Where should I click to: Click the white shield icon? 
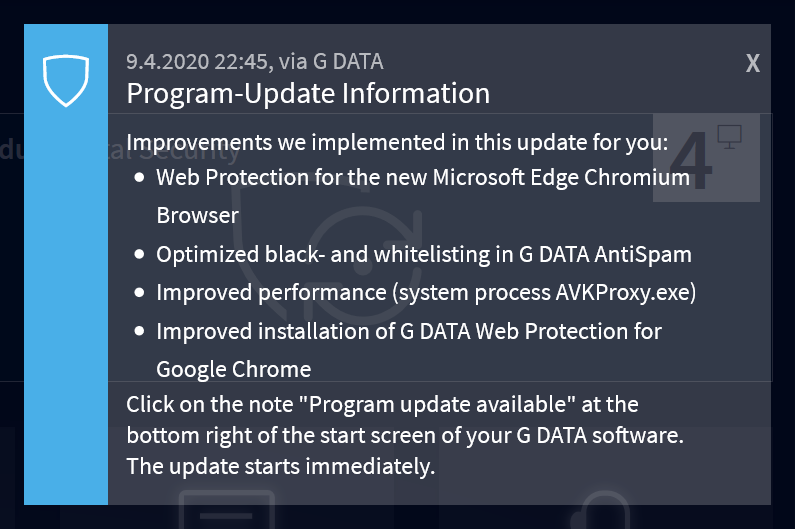(66, 81)
